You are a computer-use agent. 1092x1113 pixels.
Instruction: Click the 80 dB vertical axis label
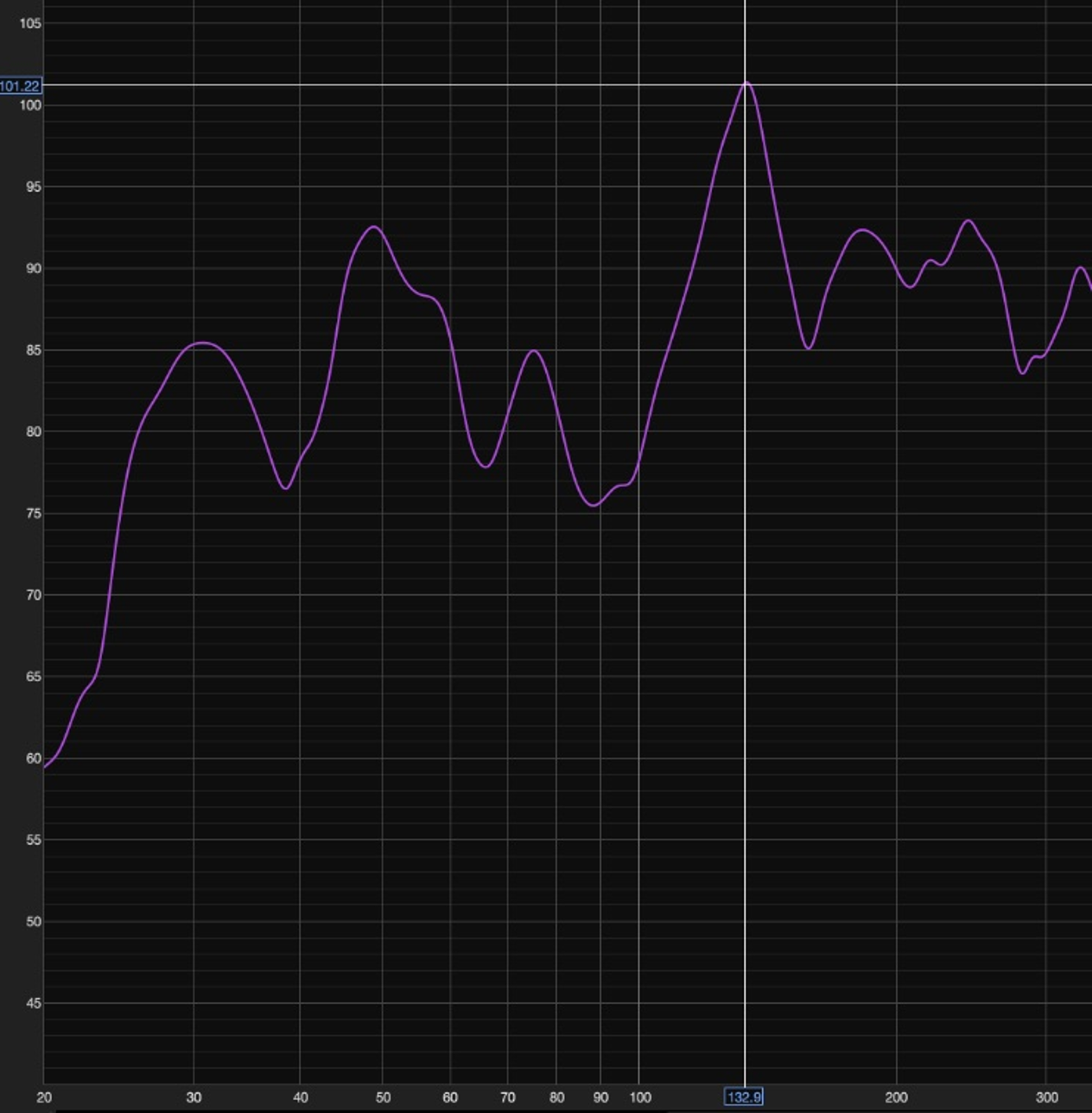click(x=34, y=431)
